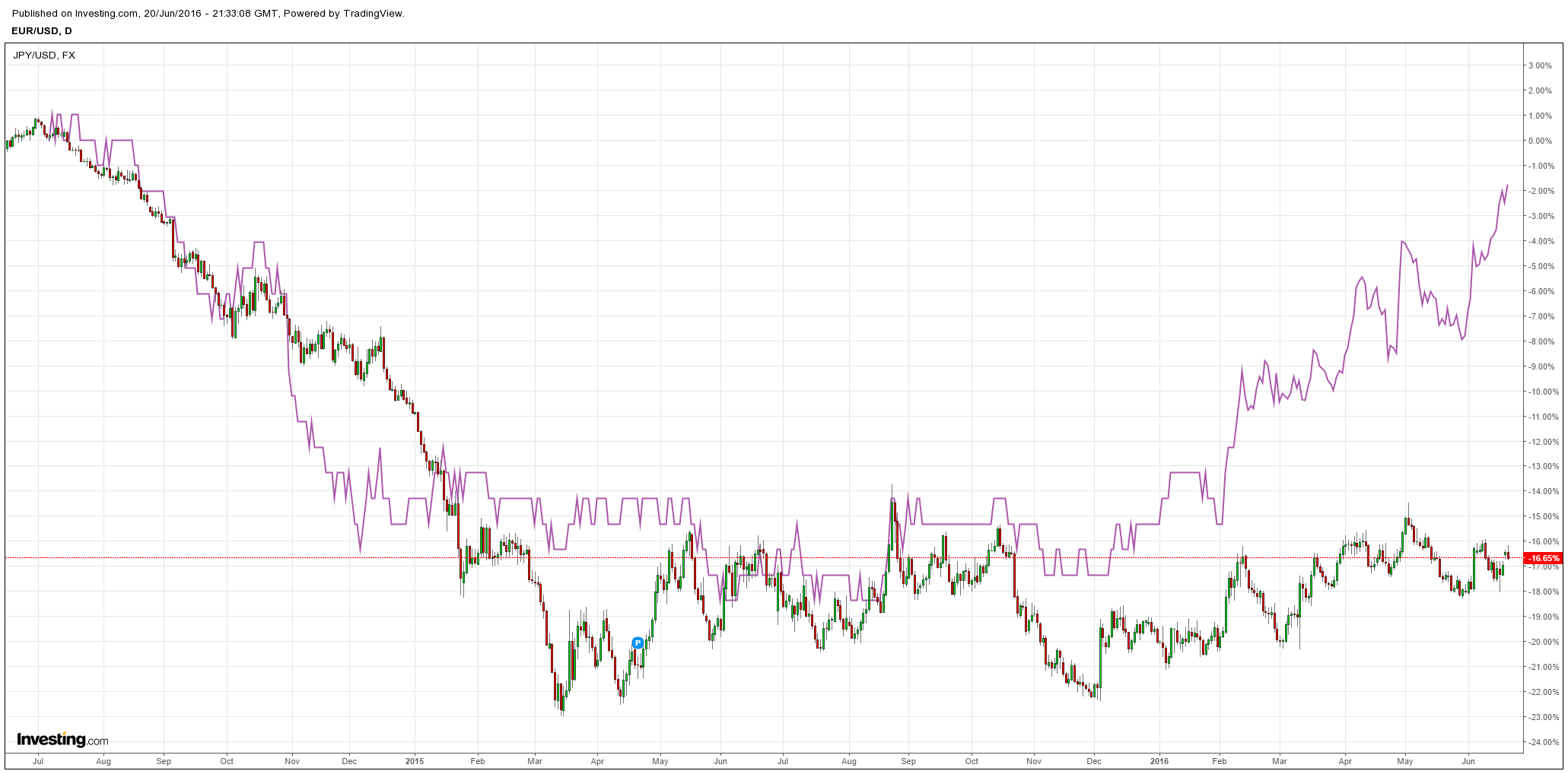Click the red -16.65% price label

[x=1544, y=558]
